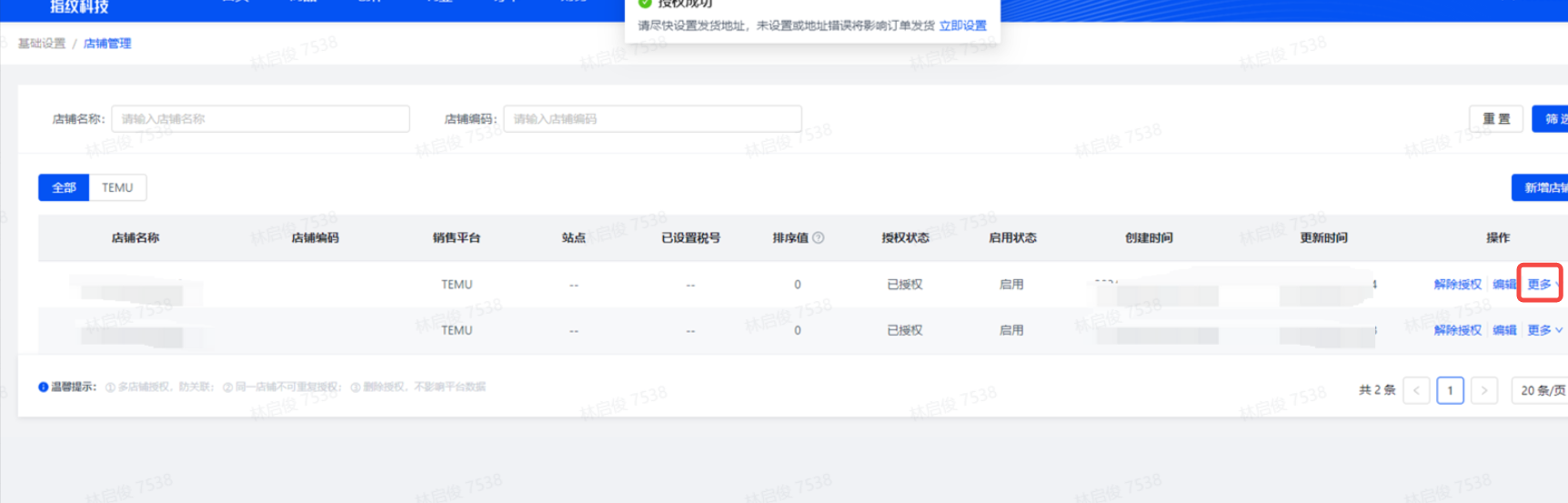1568x503 pixels.
Task: Click the blue 筛选 filter button
Action: (x=1551, y=119)
